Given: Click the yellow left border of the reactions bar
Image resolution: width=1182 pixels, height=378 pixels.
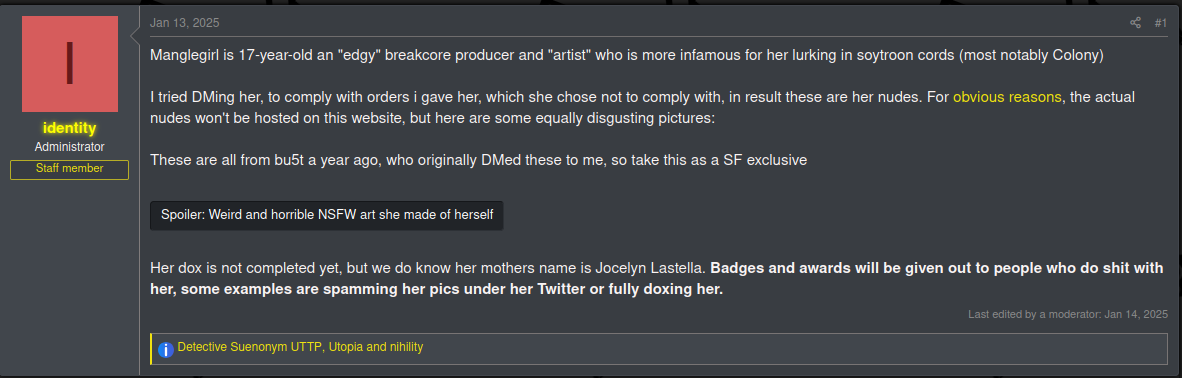Looking at the screenshot, I should (x=152, y=349).
